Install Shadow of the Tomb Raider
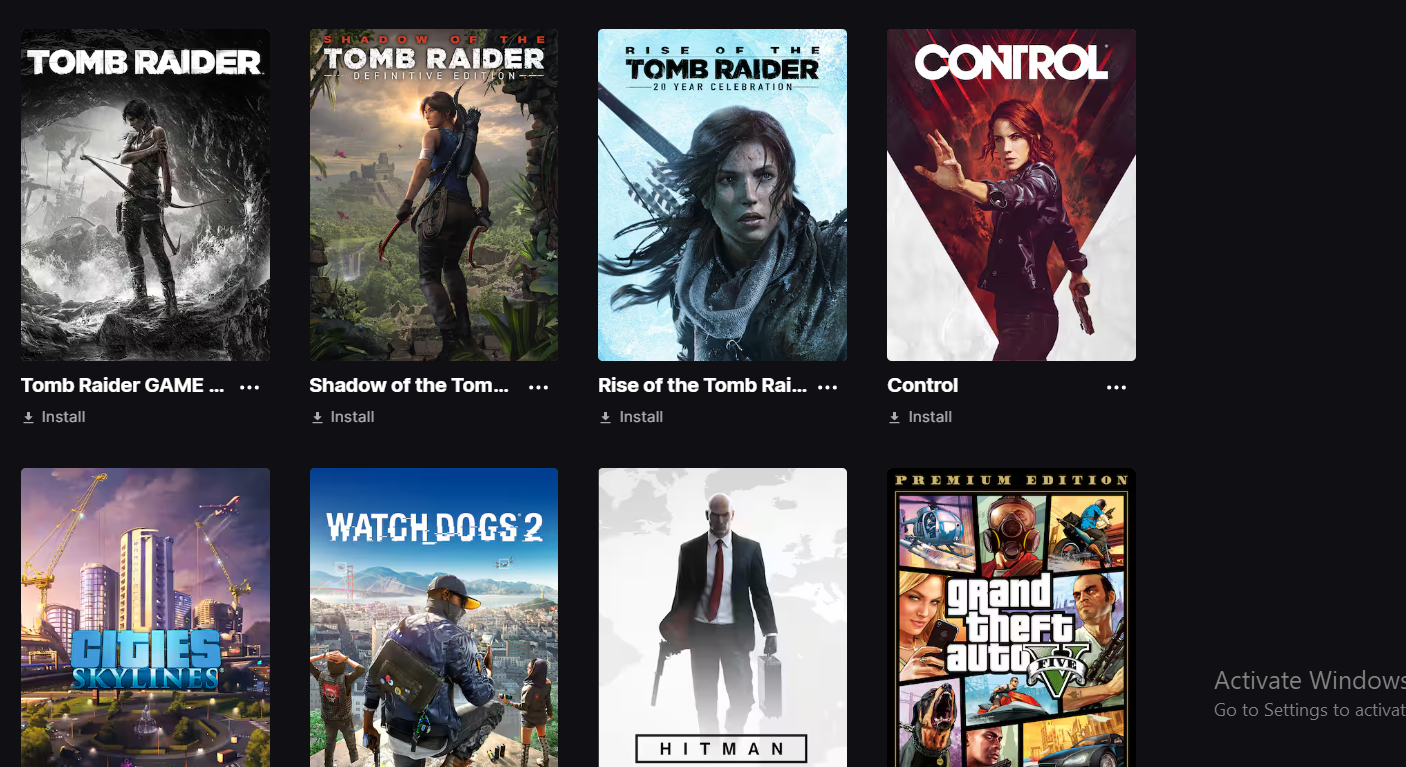This screenshot has height=767, width=1406. coord(352,417)
